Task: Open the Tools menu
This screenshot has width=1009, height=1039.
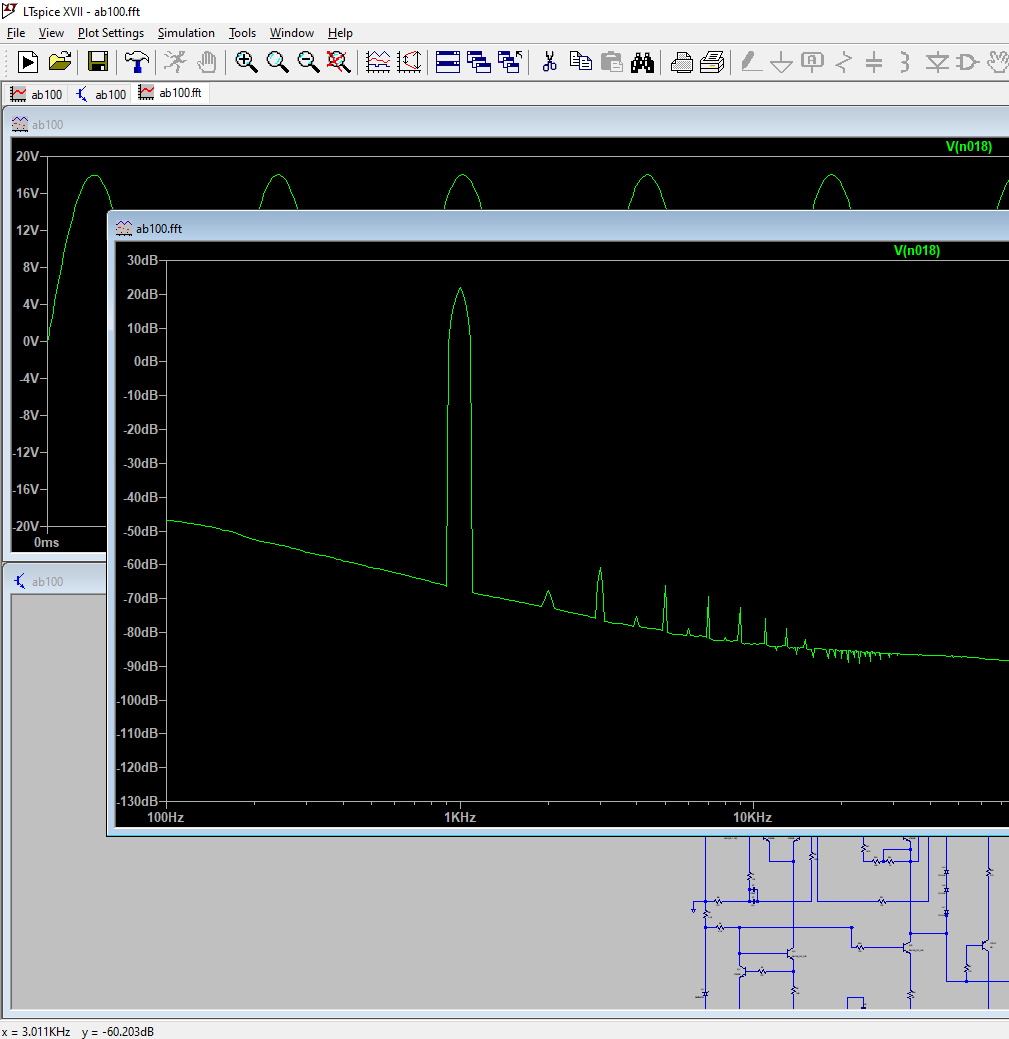Action: coord(242,32)
